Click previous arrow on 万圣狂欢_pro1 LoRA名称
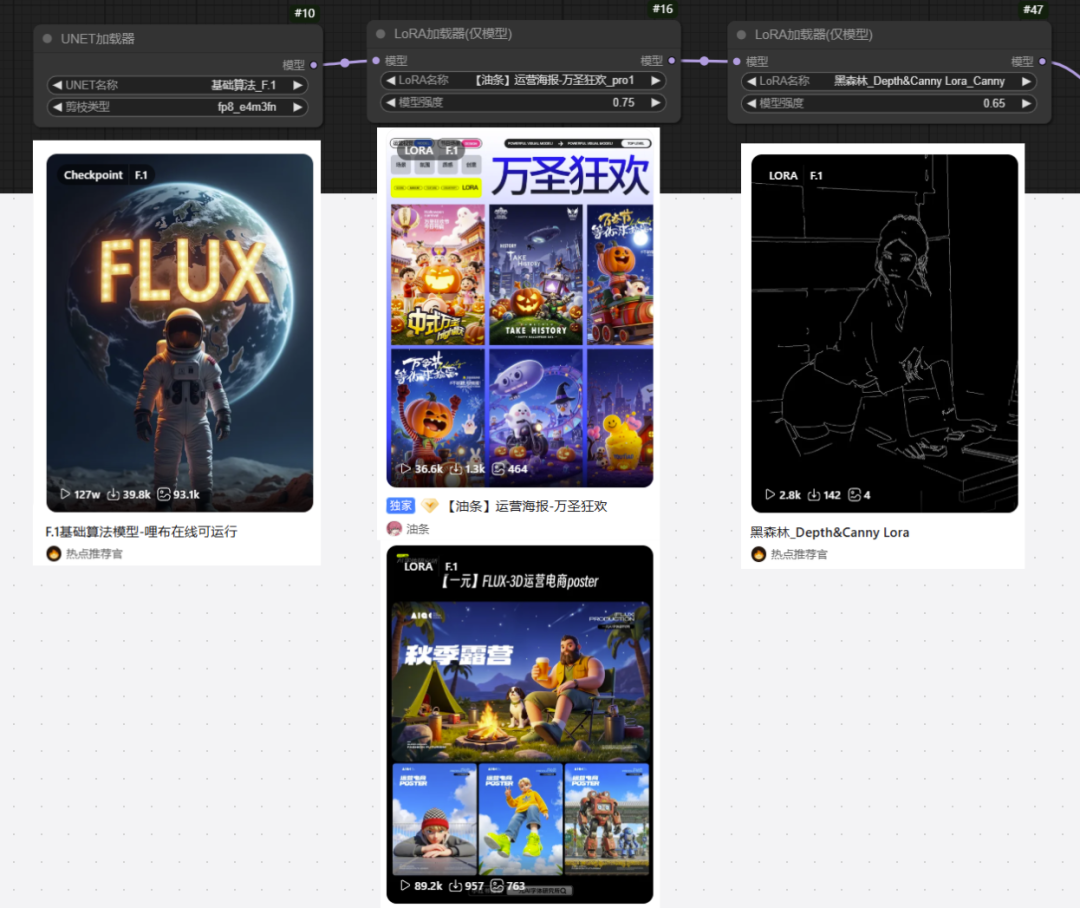Screen dimensions: 1080x908 (391, 81)
